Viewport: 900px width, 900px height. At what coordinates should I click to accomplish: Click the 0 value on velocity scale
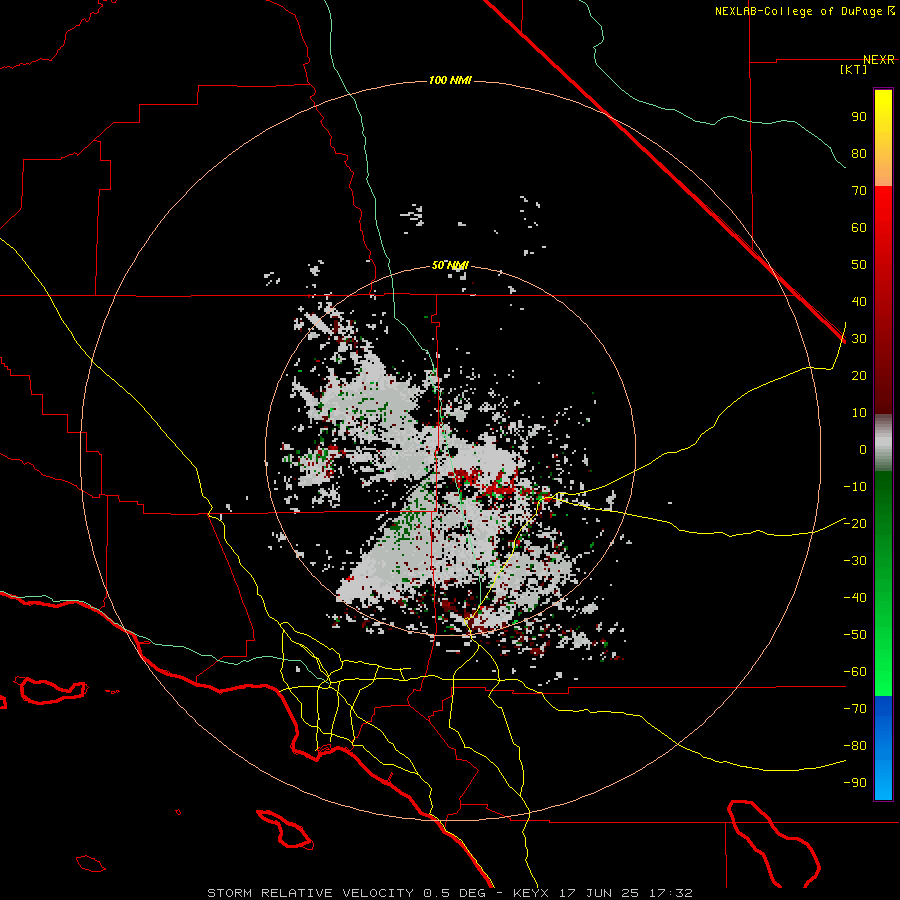click(863, 450)
